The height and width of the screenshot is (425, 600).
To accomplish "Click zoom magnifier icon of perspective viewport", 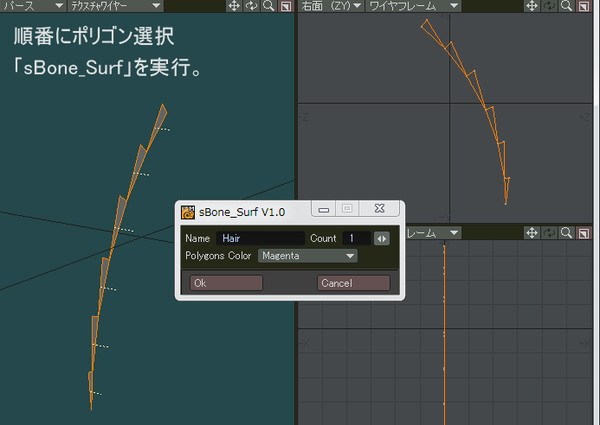I will point(269,6).
